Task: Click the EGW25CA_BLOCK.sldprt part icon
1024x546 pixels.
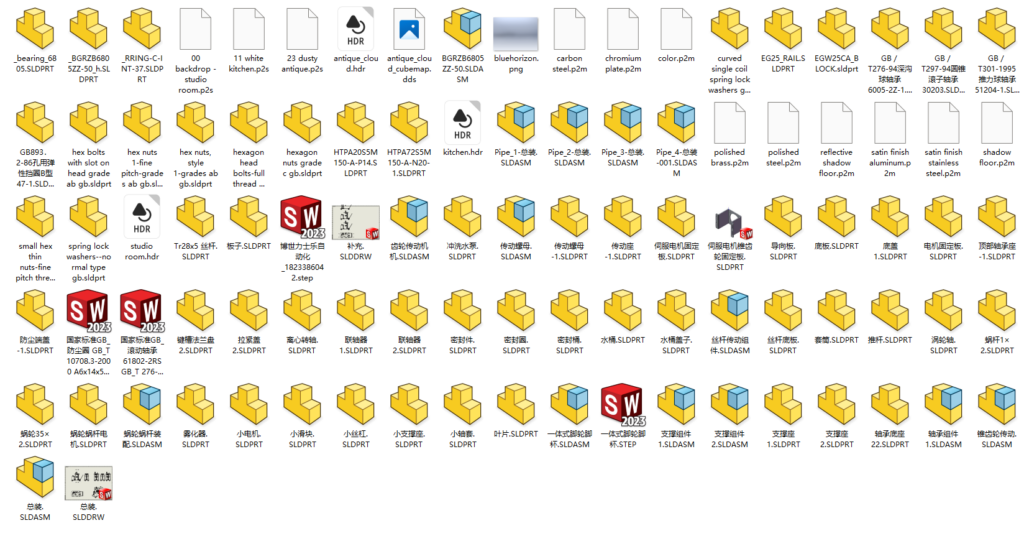Action: tap(837, 29)
